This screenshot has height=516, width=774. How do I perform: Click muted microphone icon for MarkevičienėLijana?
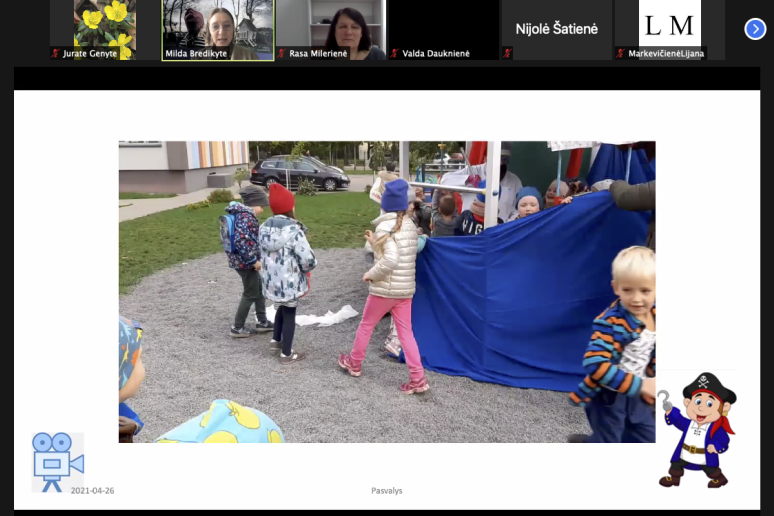point(620,53)
